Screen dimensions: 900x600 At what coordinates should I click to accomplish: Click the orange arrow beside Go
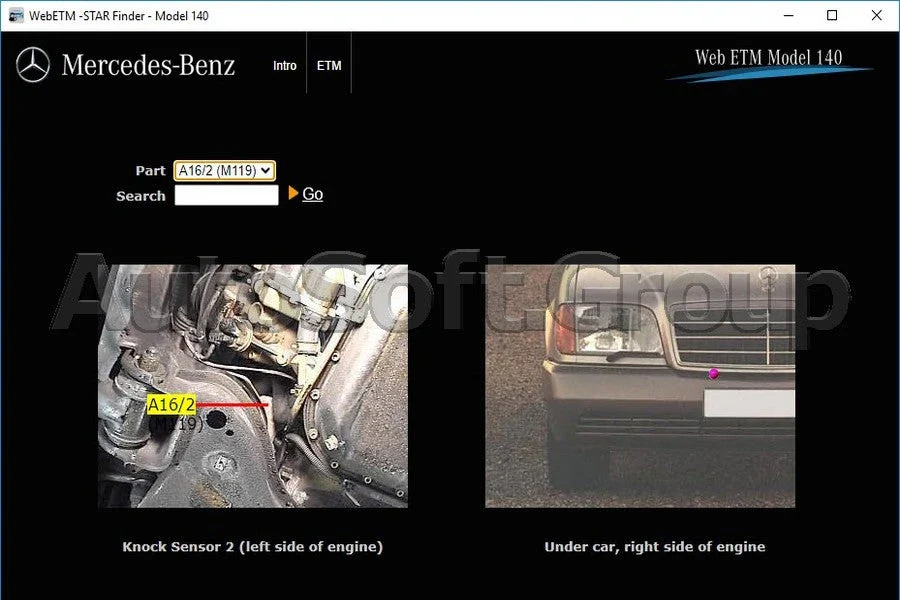293,193
